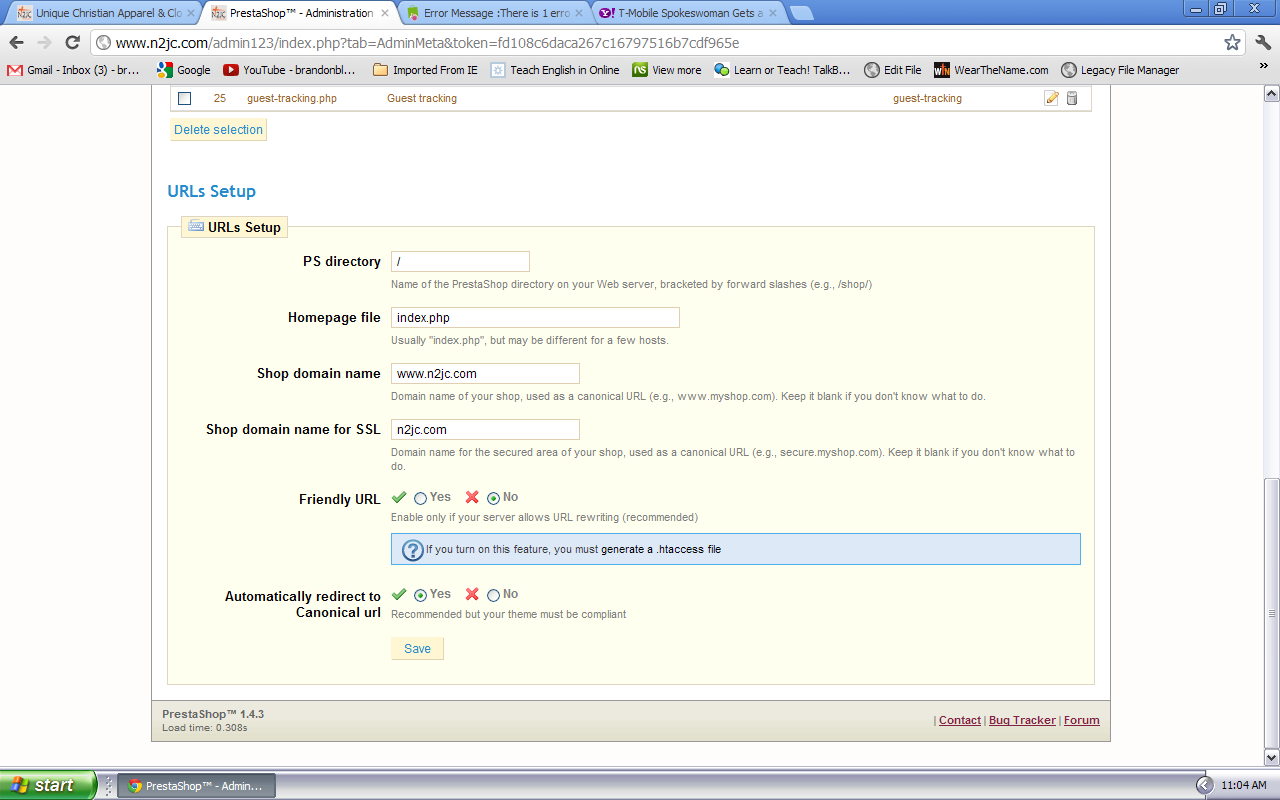Set Friendly URL to No
The width and height of the screenshot is (1280, 800).
click(493, 498)
